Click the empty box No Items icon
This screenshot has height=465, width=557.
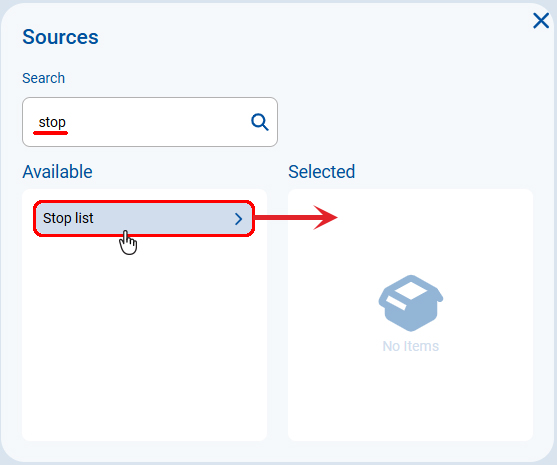tap(411, 303)
